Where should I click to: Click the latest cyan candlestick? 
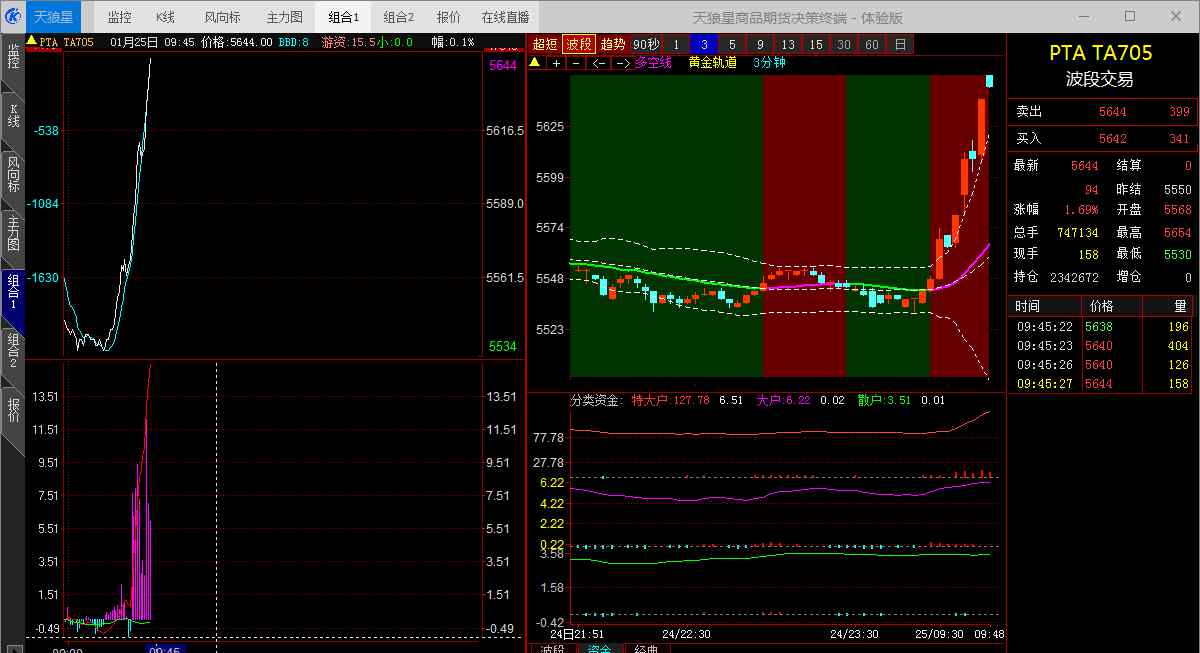989,81
